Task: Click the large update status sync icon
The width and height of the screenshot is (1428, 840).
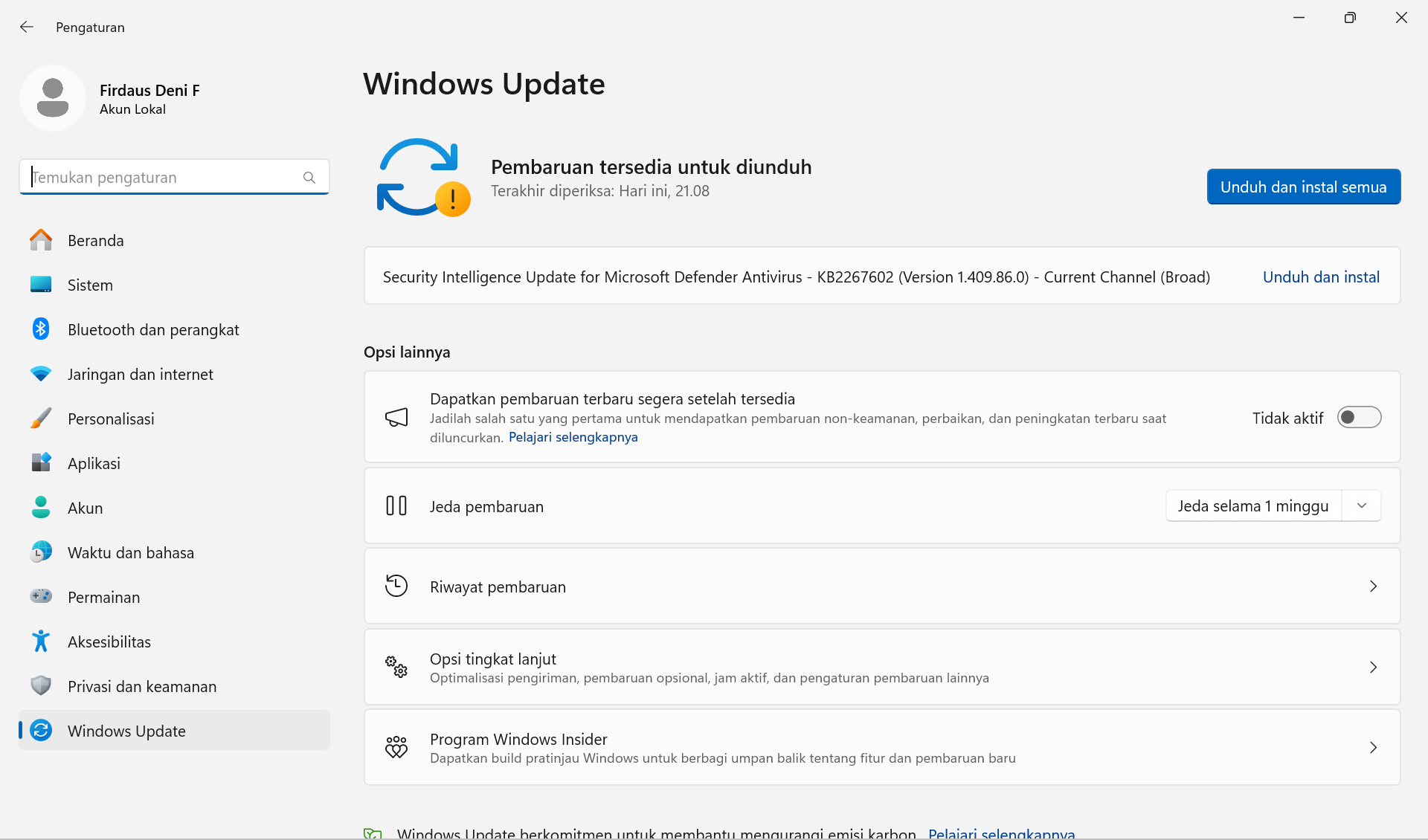Action: (x=423, y=178)
